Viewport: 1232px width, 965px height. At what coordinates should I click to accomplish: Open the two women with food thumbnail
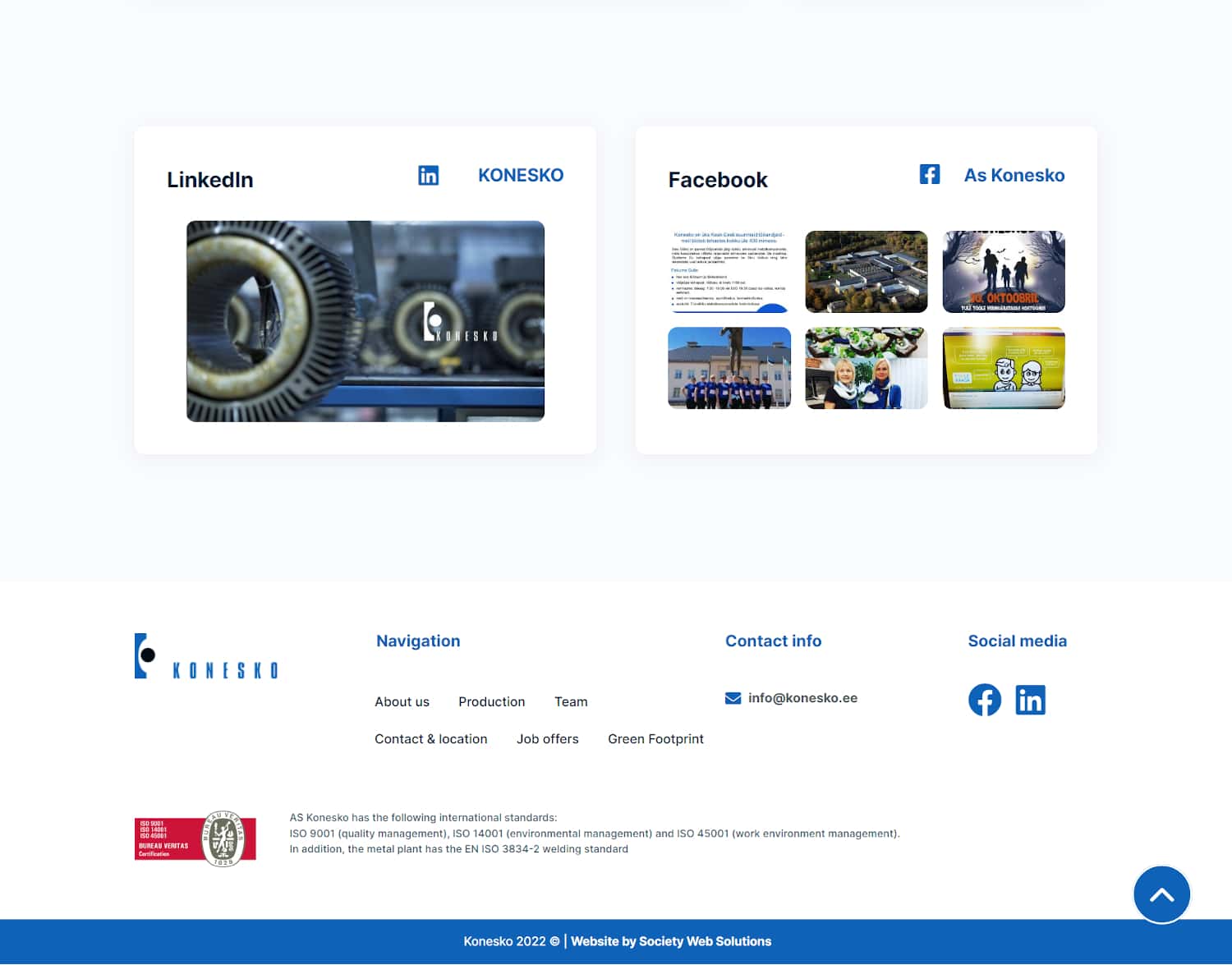click(x=867, y=368)
